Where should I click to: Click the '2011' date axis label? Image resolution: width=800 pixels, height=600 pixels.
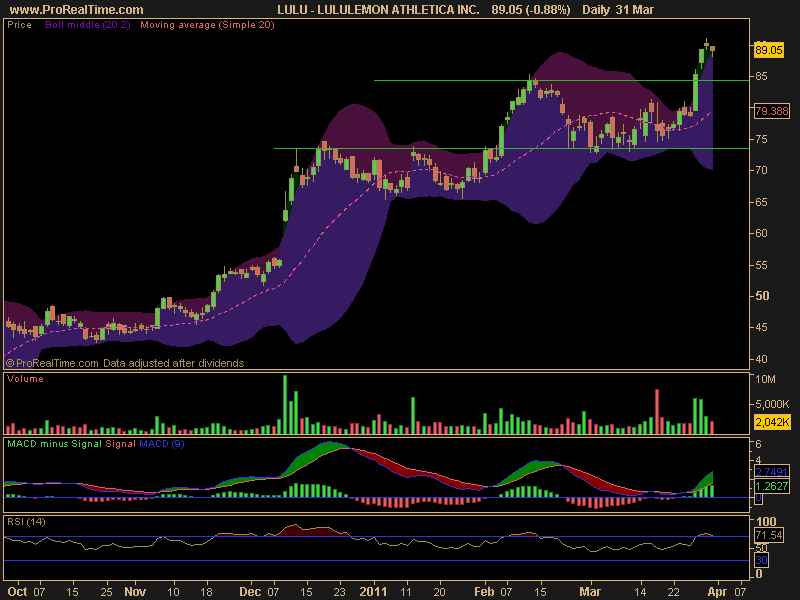(x=373, y=591)
